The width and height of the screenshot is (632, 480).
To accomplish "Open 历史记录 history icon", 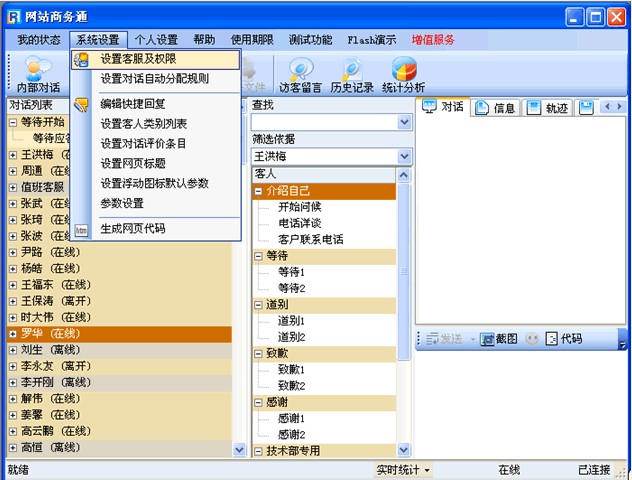I will pyautogui.click(x=352, y=75).
